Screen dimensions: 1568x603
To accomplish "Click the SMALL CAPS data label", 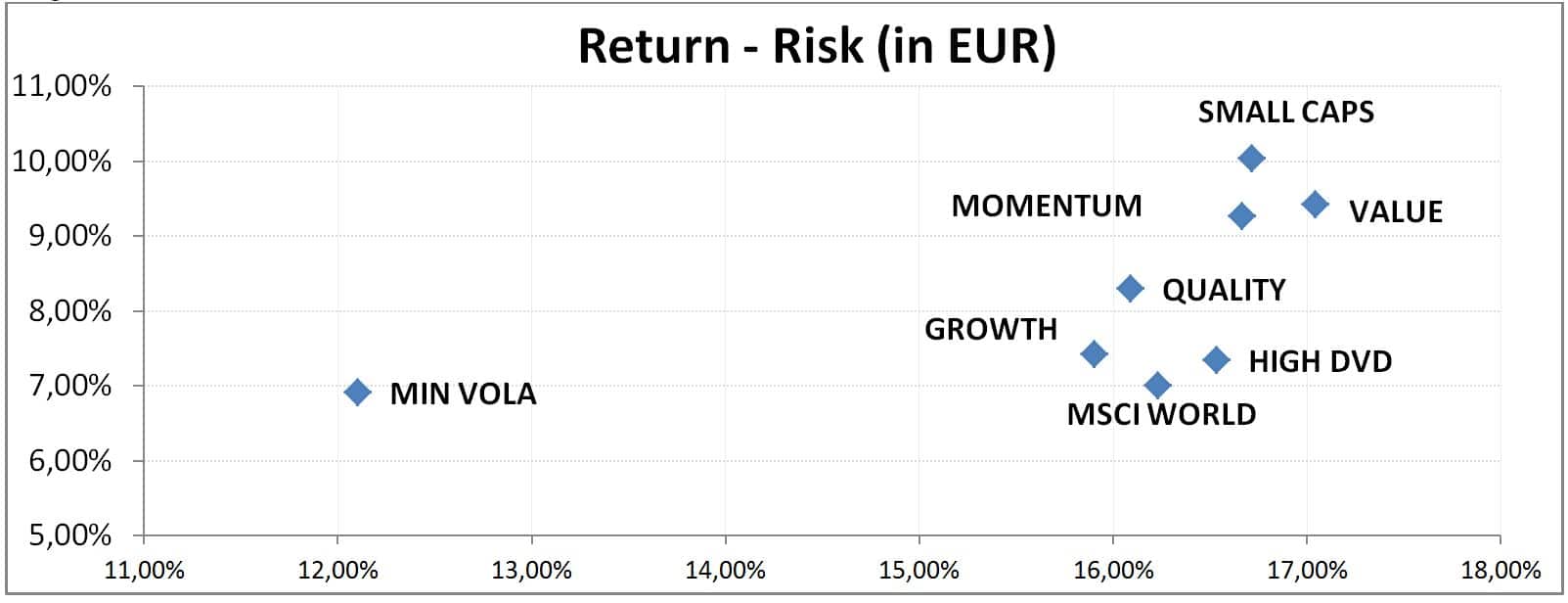I will click(x=1285, y=112).
